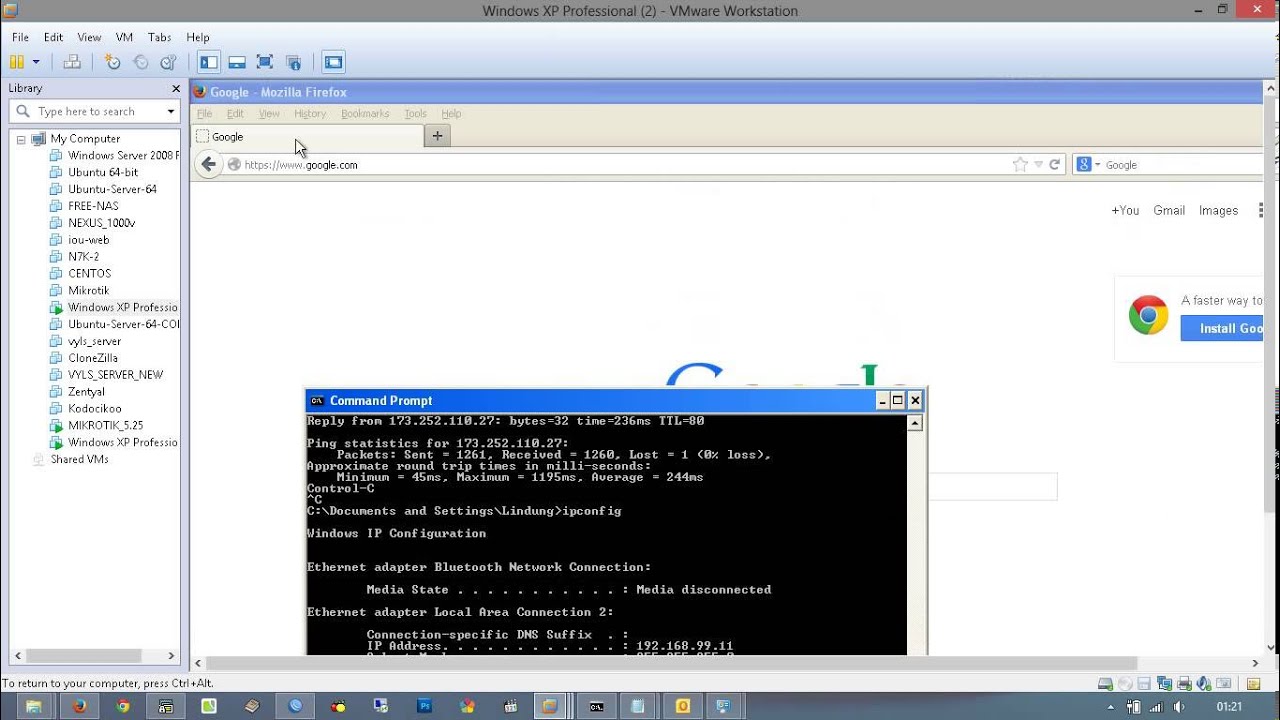Screen dimensions: 1280x720
Task: Open Firefox Bookmarks menu
Action: tap(365, 114)
